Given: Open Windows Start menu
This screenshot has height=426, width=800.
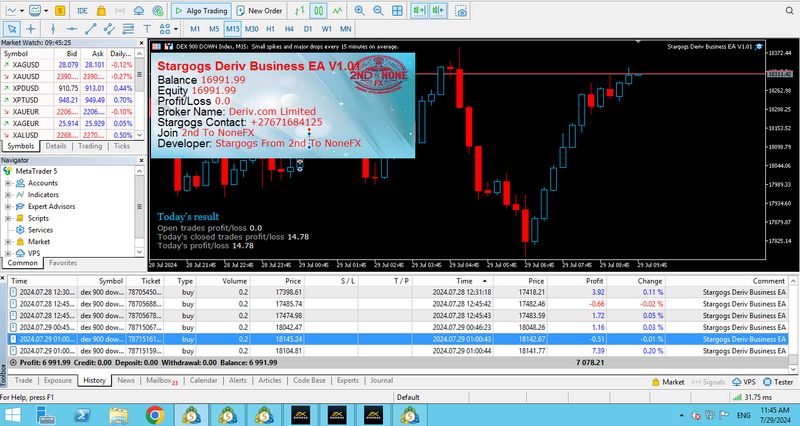Looking at the screenshot, I should coord(12,415).
